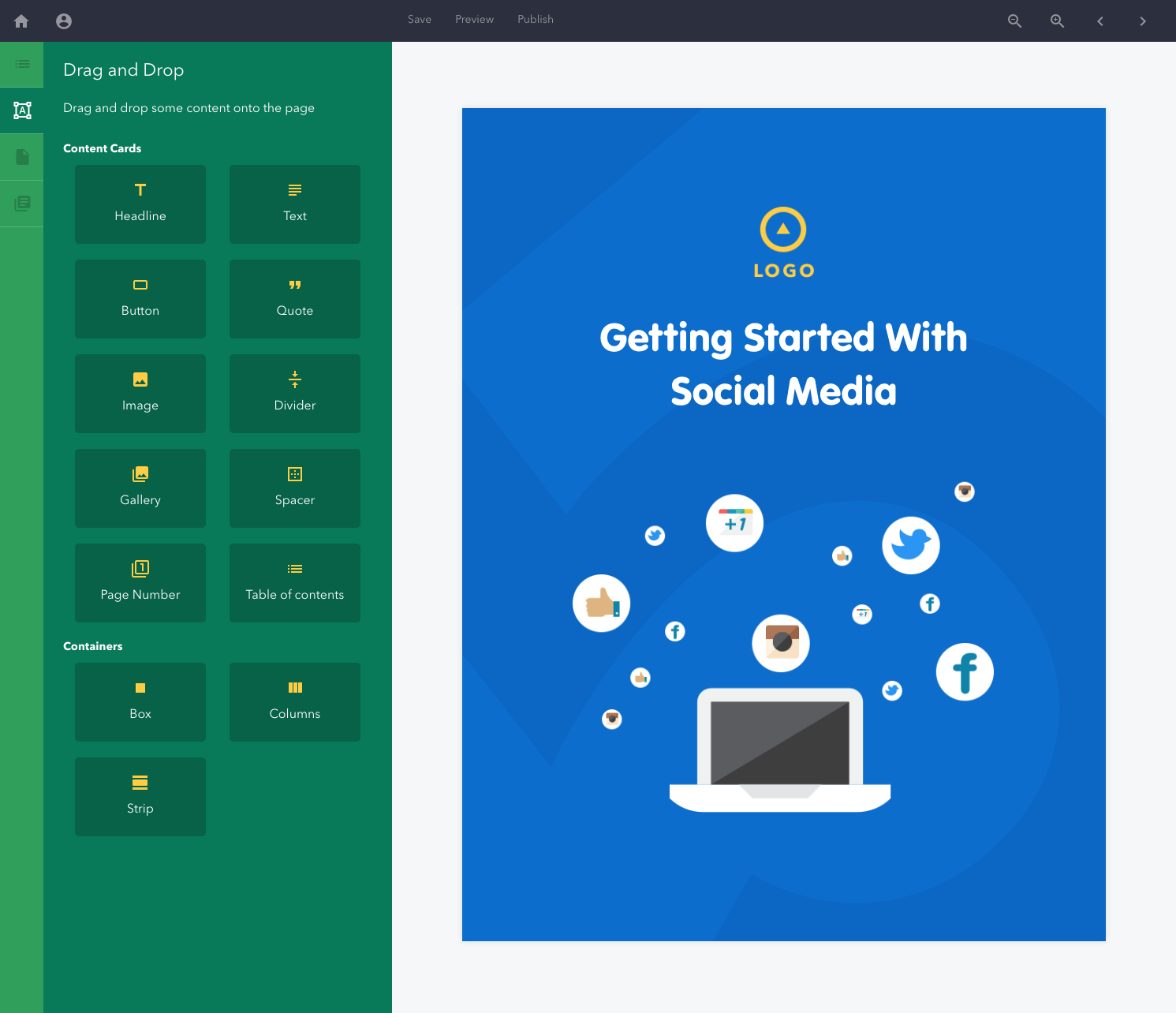Click the Spacer content card

tap(294, 488)
